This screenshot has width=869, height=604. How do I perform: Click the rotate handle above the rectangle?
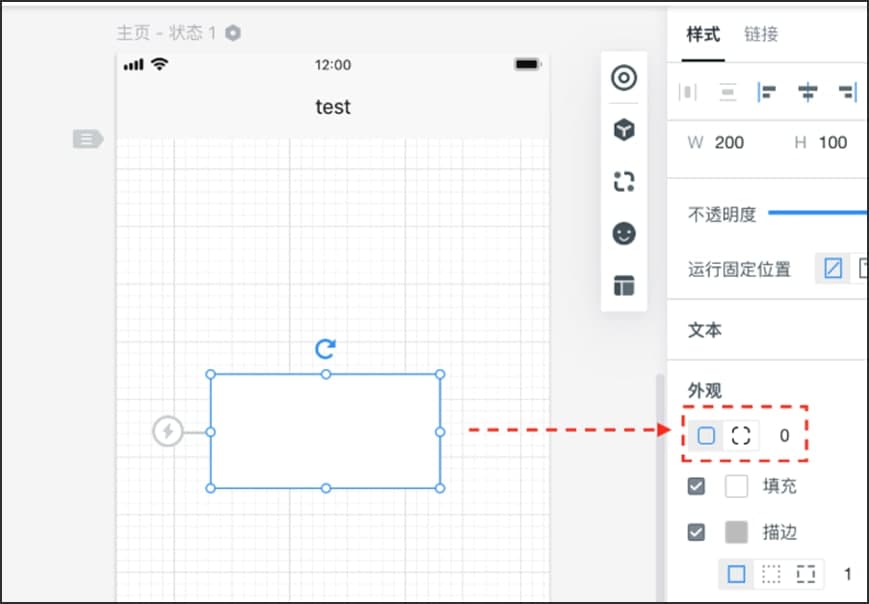325,349
